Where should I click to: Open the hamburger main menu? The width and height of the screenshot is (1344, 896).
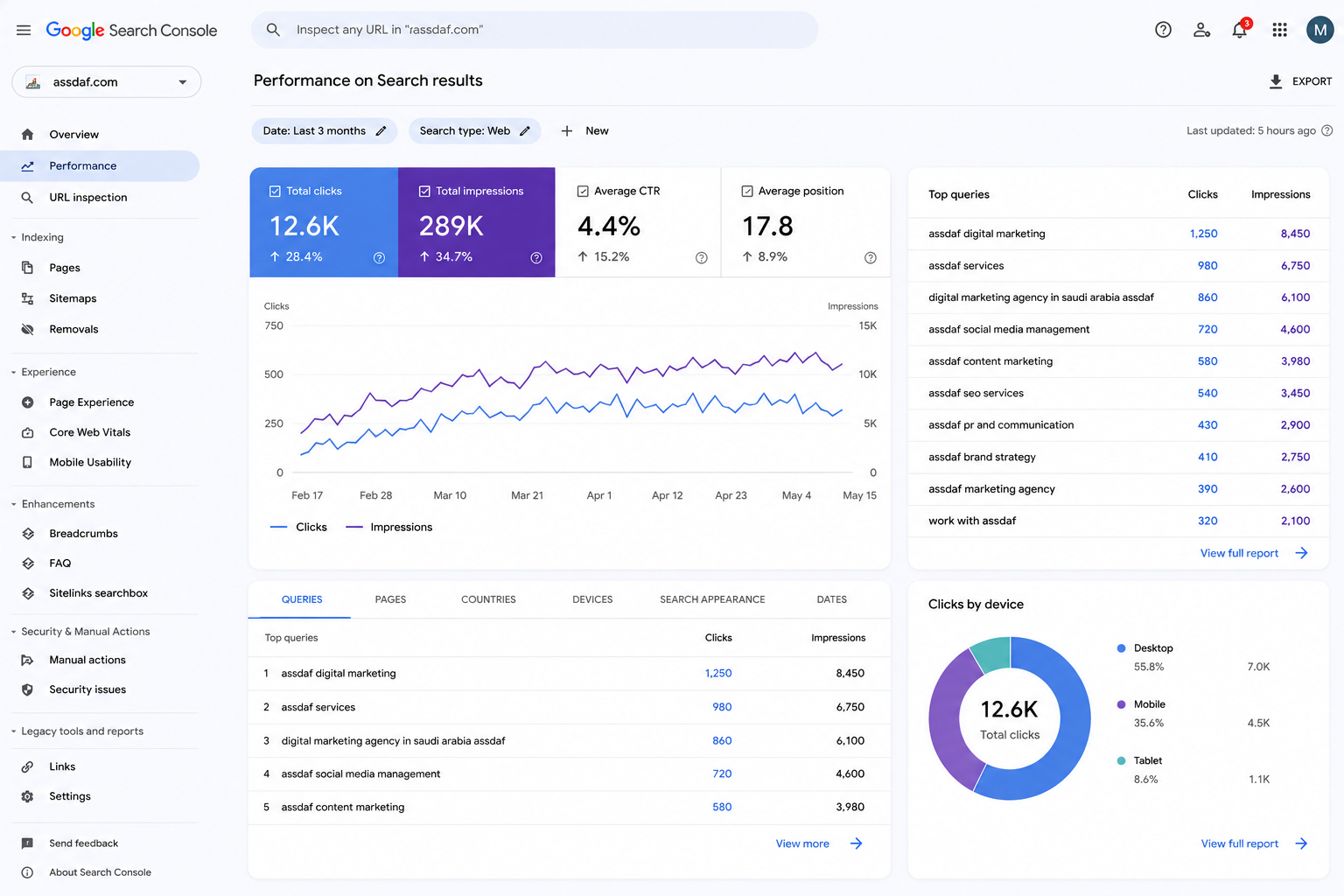(24, 30)
